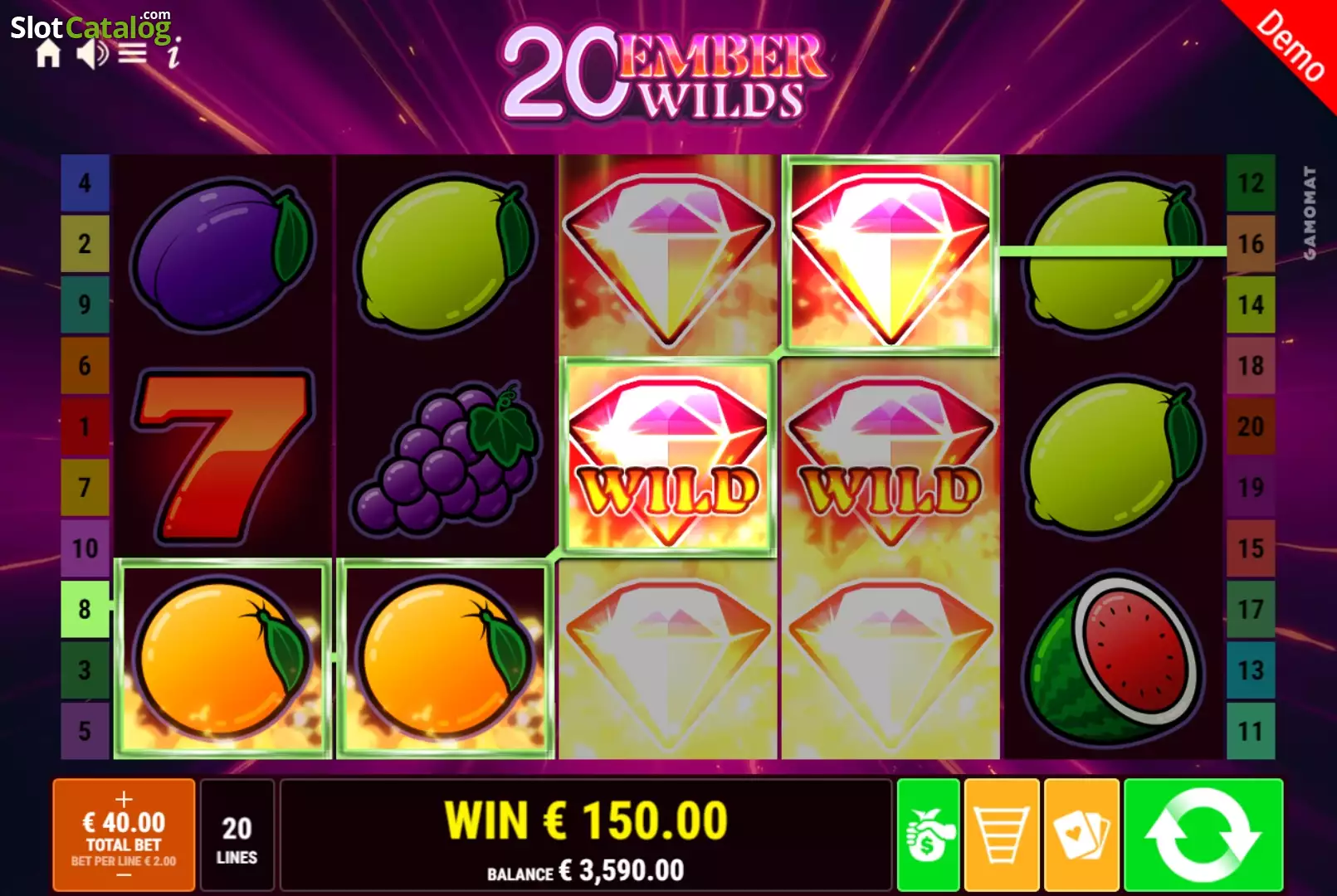Screen dimensions: 1337x896
Task: Open the 20 Lines selector
Action: 237,835
